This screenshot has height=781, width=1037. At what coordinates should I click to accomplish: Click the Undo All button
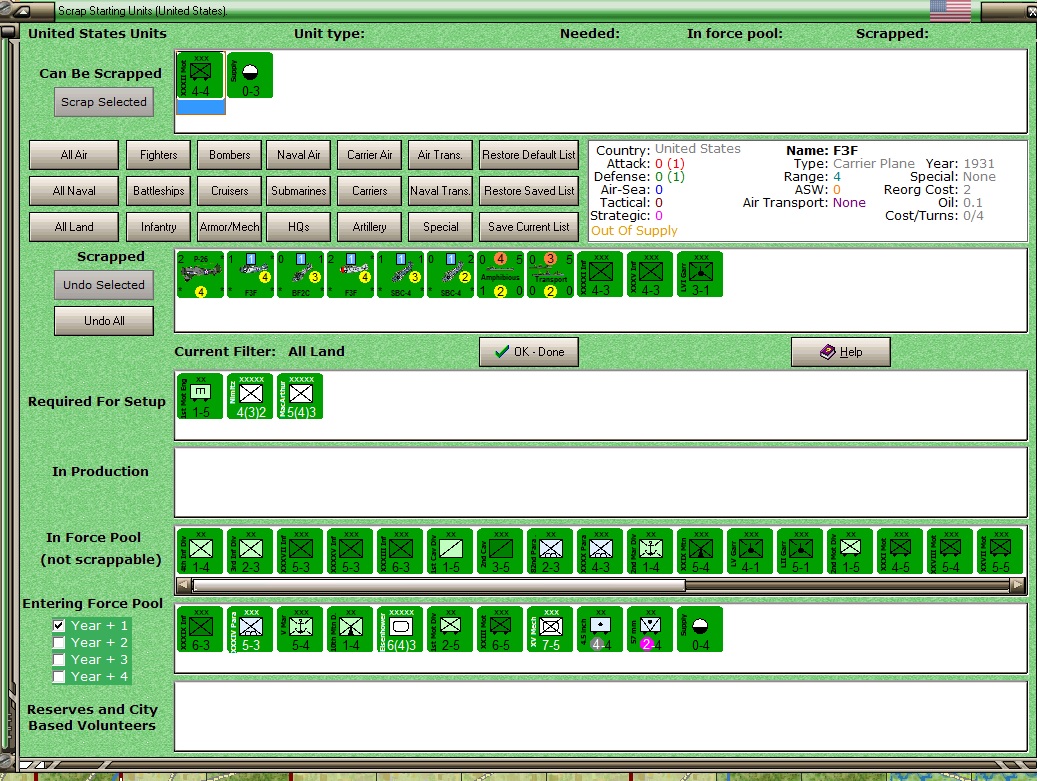(104, 321)
